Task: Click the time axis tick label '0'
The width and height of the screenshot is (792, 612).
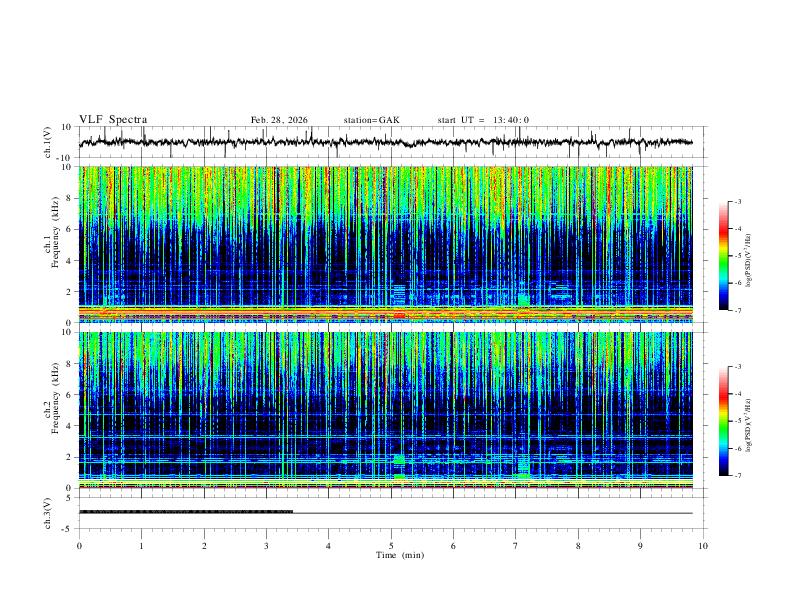Action: tap(79, 546)
